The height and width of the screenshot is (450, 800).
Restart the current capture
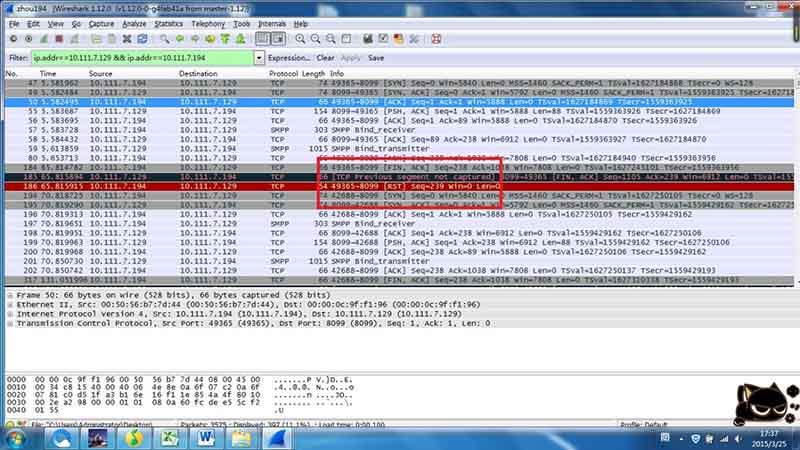(74, 39)
